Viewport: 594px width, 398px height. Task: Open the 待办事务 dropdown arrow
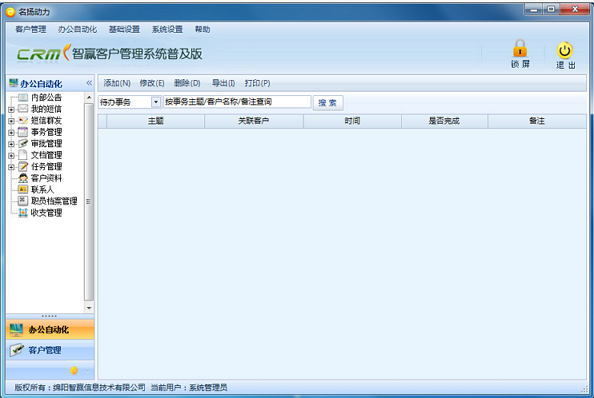(156, 102)
